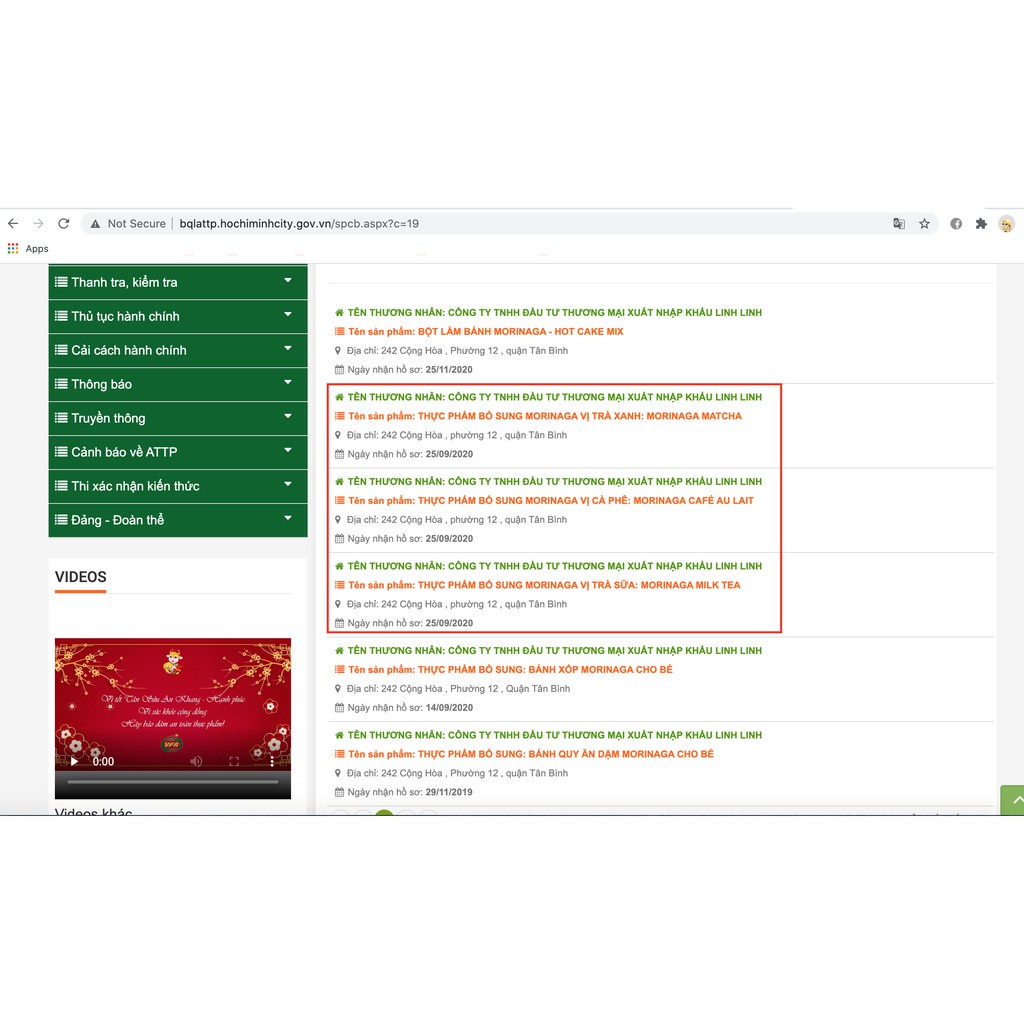Click the list icon beside Cảnh báo về ATTP
This screenshot has height=1024, width=1024.
(61, 452)
